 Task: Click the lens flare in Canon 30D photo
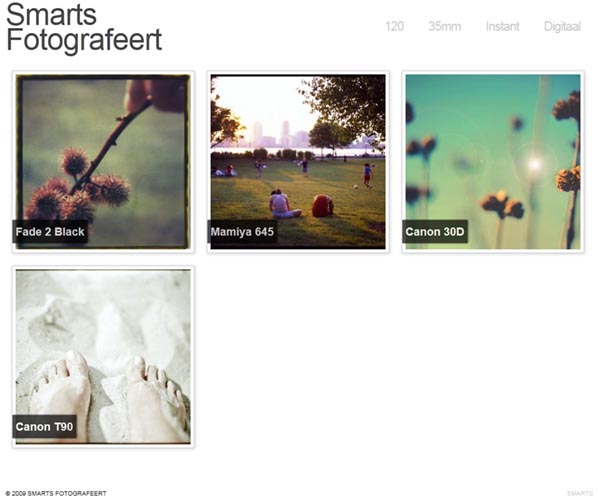535,165
